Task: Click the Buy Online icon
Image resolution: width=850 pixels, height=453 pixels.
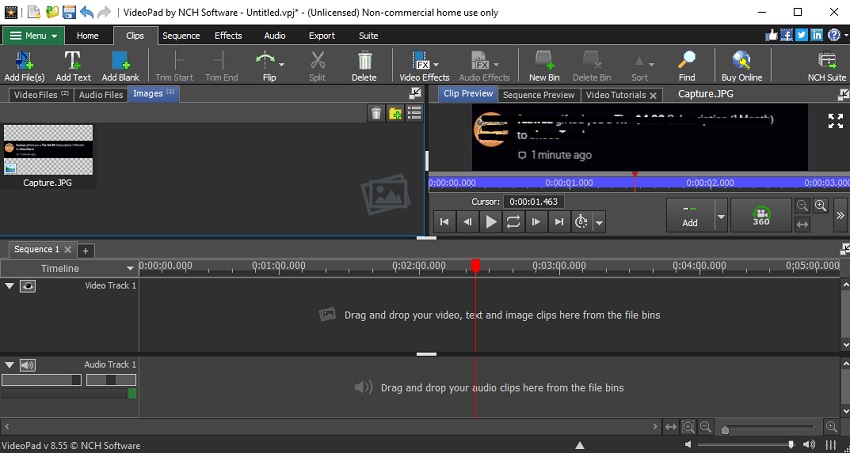Action: click(x=742, y=66)
